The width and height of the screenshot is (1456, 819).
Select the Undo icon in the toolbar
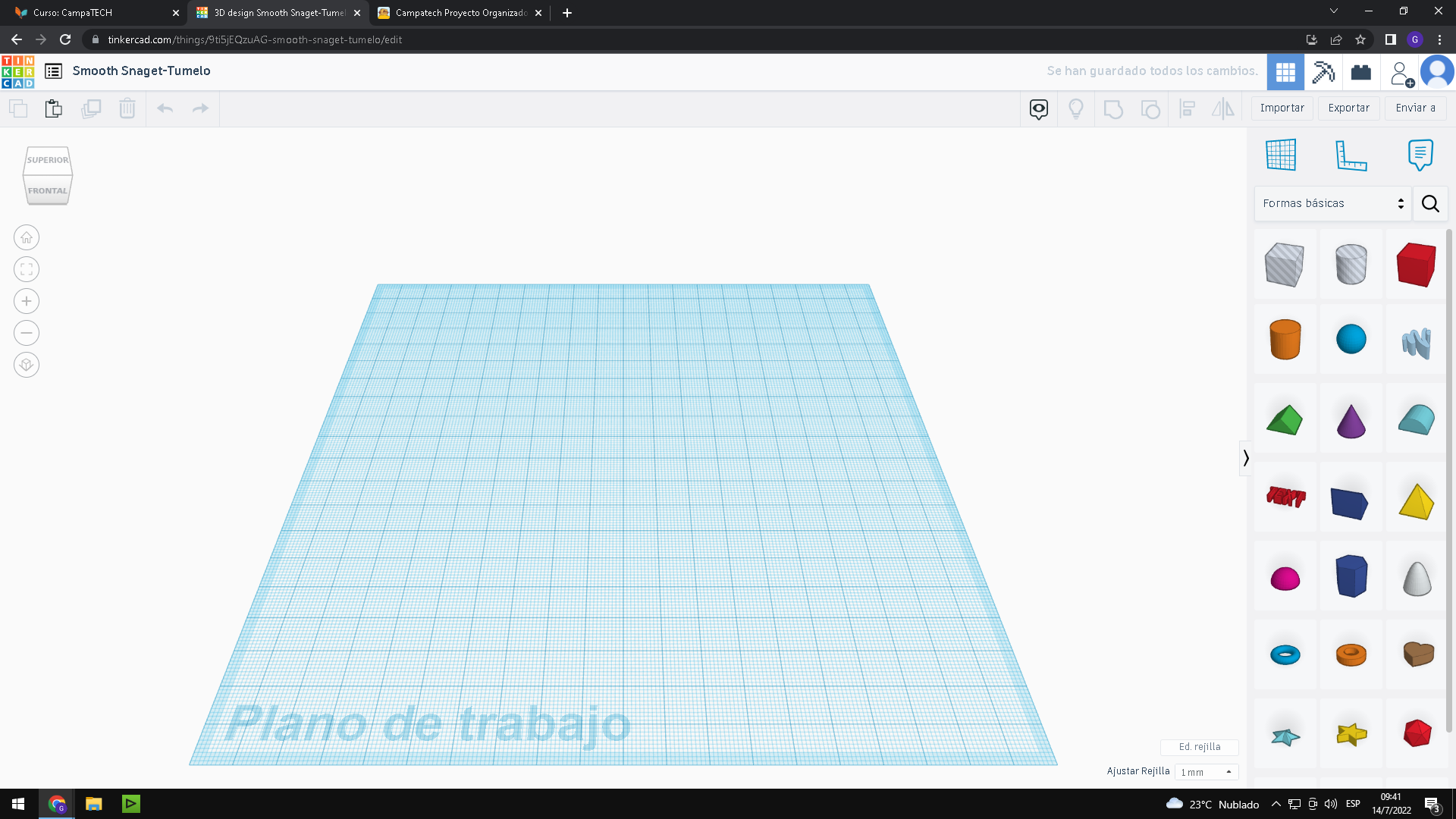(x=165, y=108)
